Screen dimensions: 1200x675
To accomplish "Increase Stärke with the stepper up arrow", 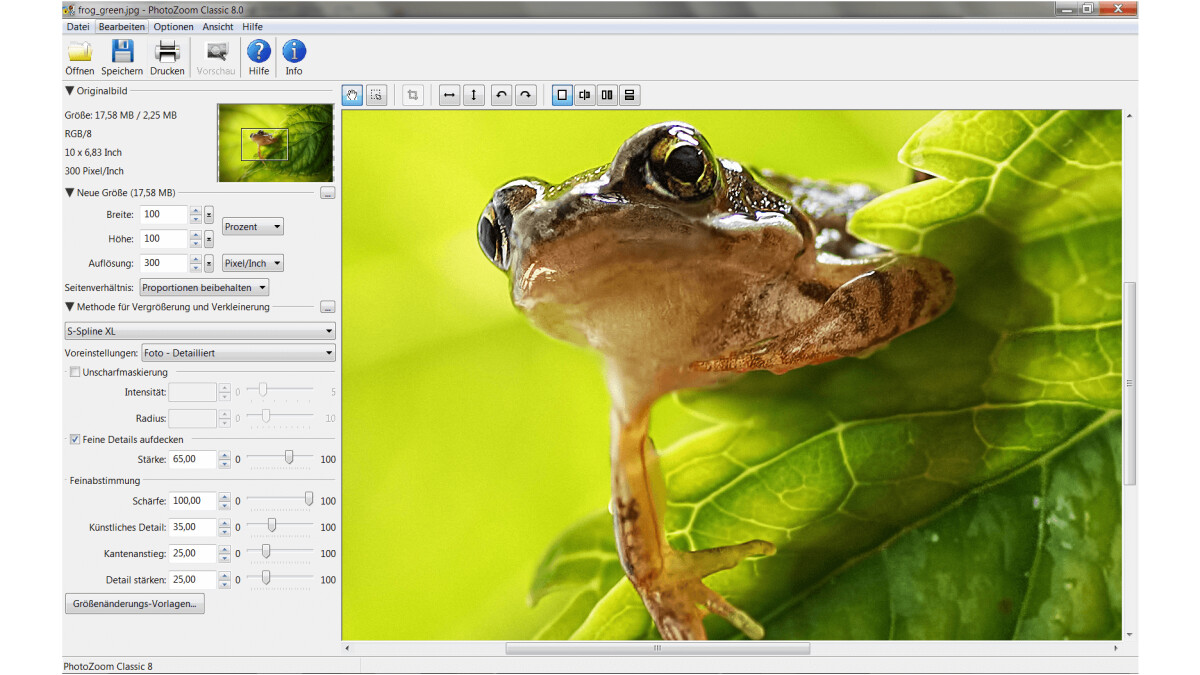I will (224, 455).
